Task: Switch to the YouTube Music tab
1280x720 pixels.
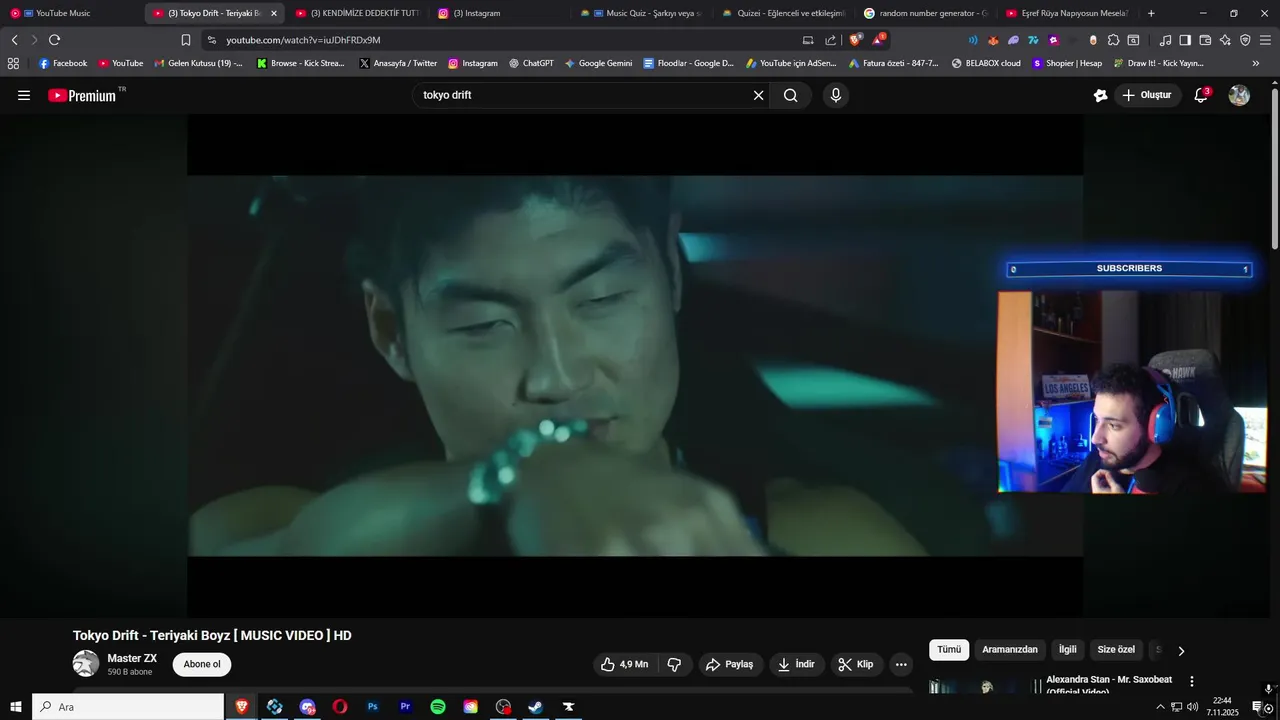Action: click(x=70, y=13)
